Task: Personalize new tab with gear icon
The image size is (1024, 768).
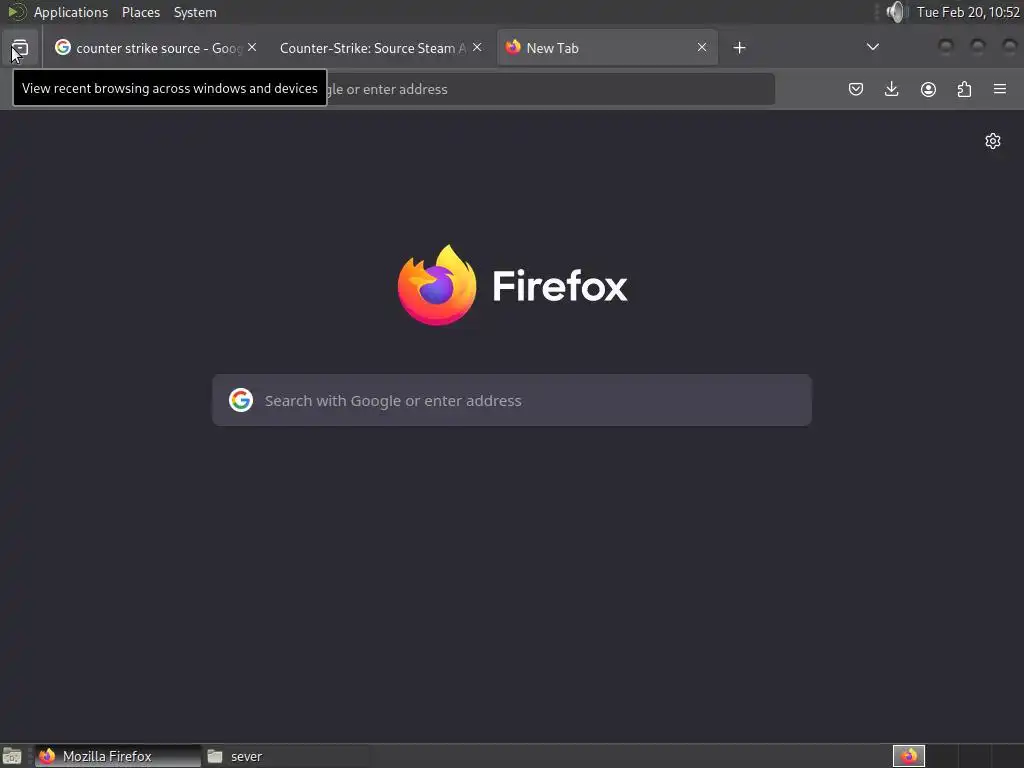Action: pyautogui.click(x=993, y=141)
